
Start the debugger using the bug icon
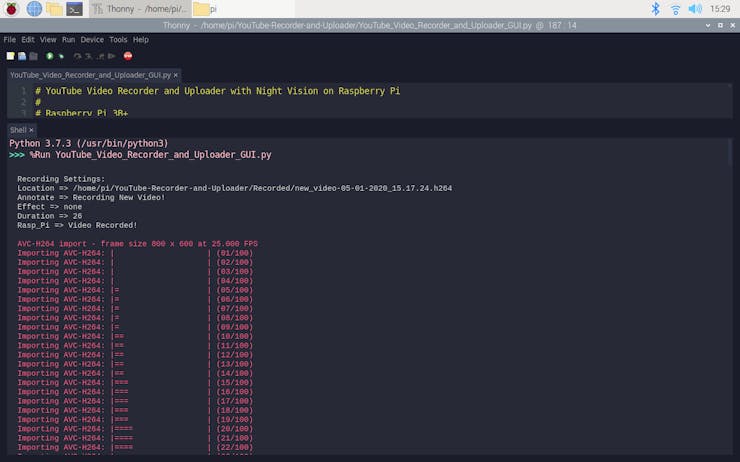point(61,56)
